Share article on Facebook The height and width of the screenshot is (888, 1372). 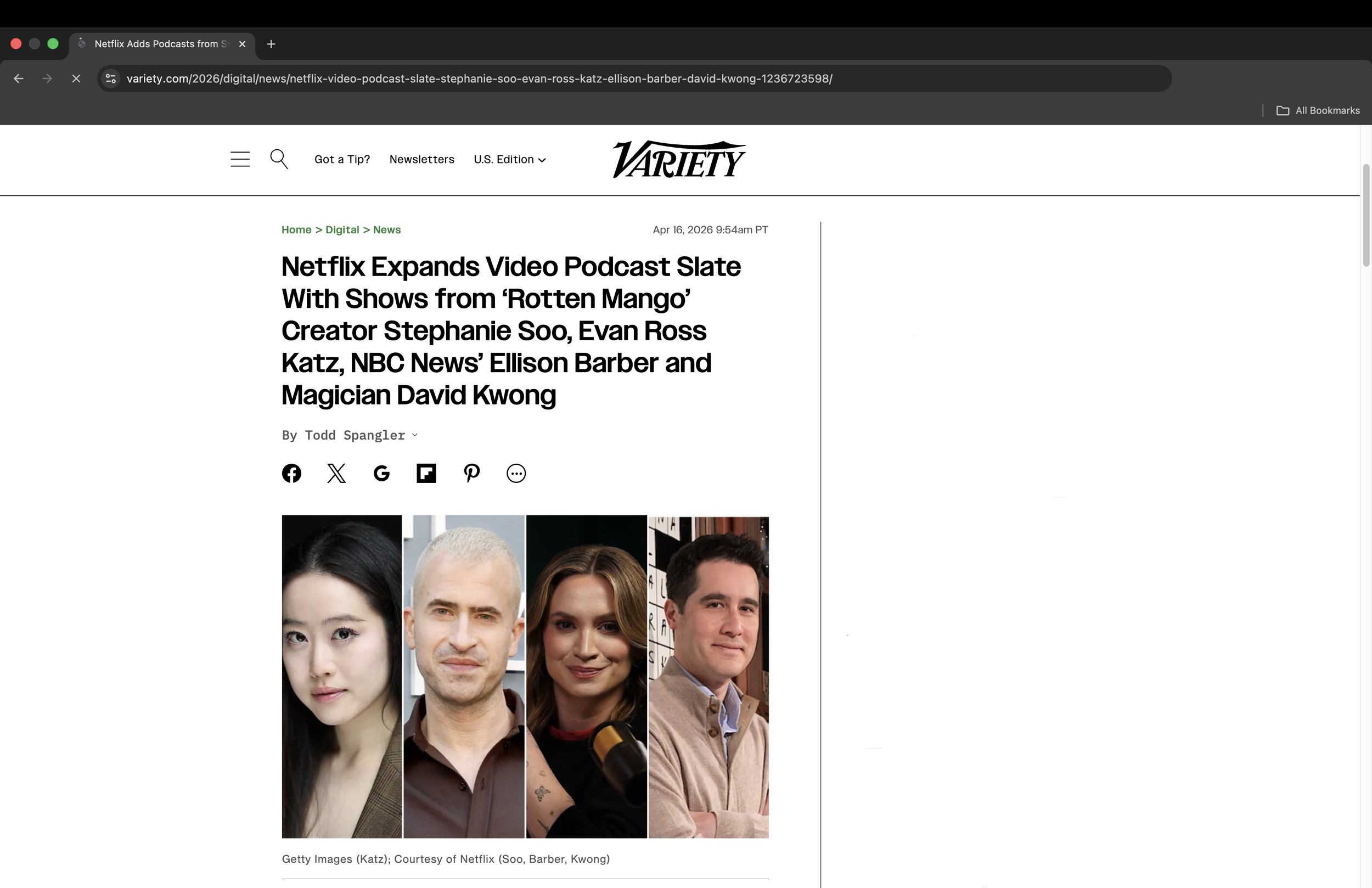click(292, 474)
